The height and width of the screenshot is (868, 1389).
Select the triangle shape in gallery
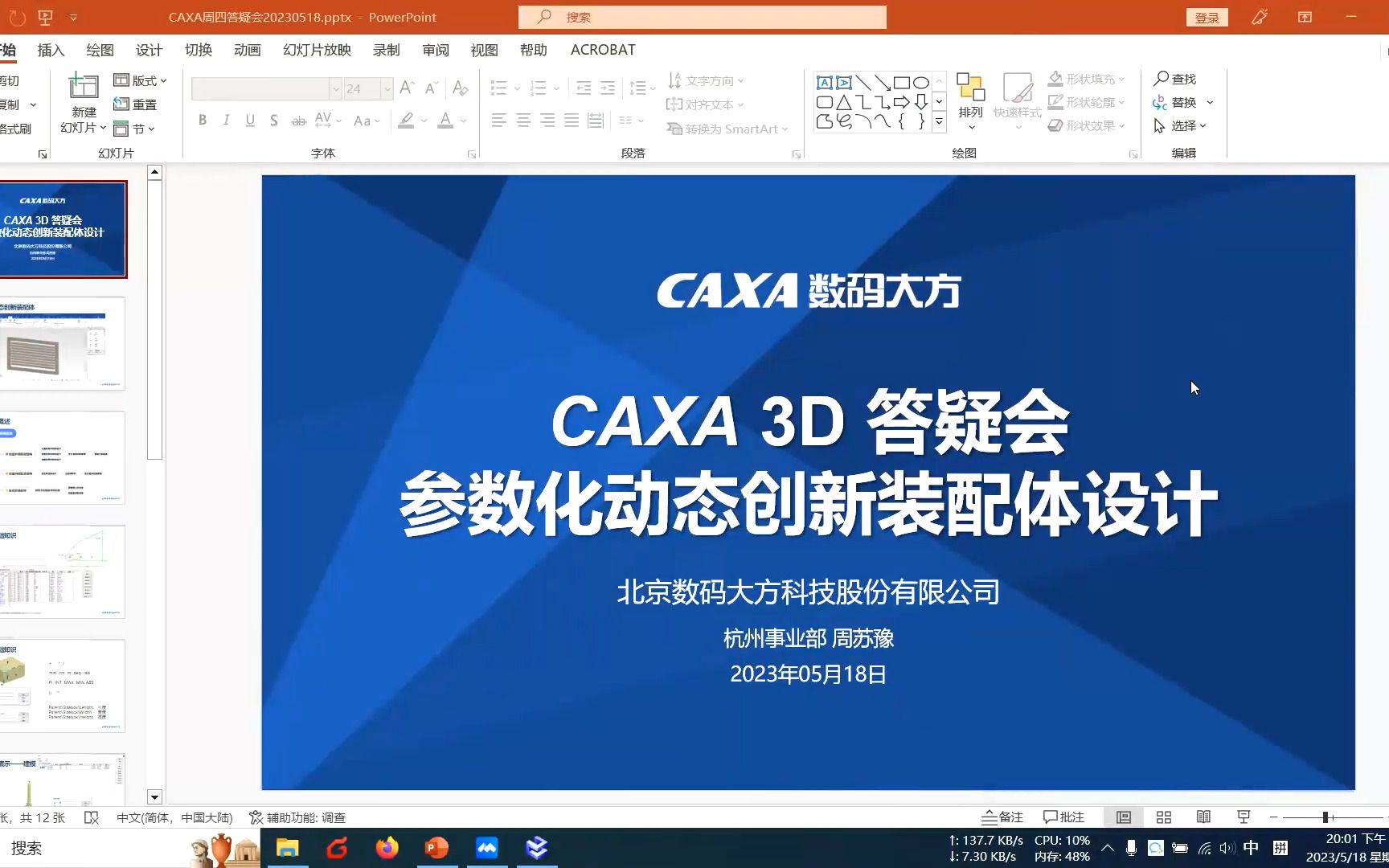[x=843, y=102]
